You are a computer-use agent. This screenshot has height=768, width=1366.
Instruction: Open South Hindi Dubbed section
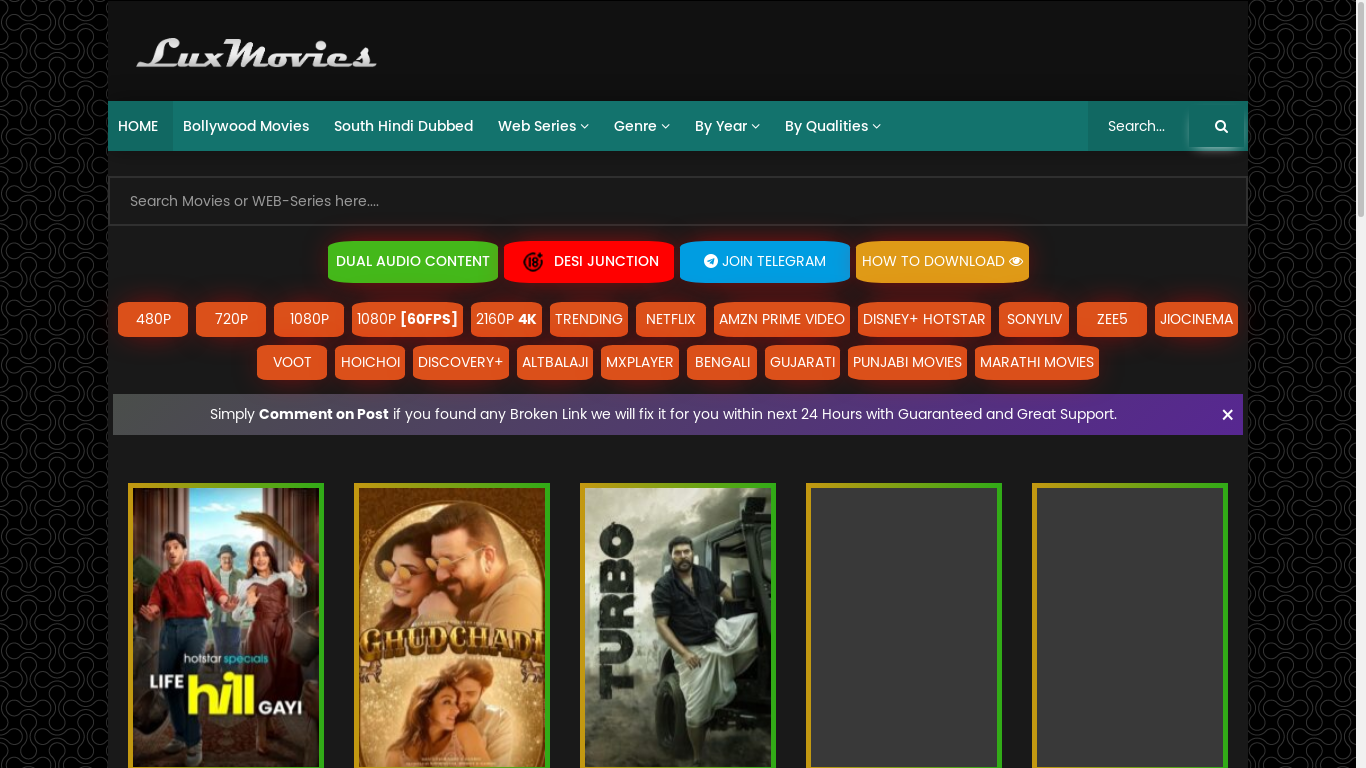click(403, 126)
